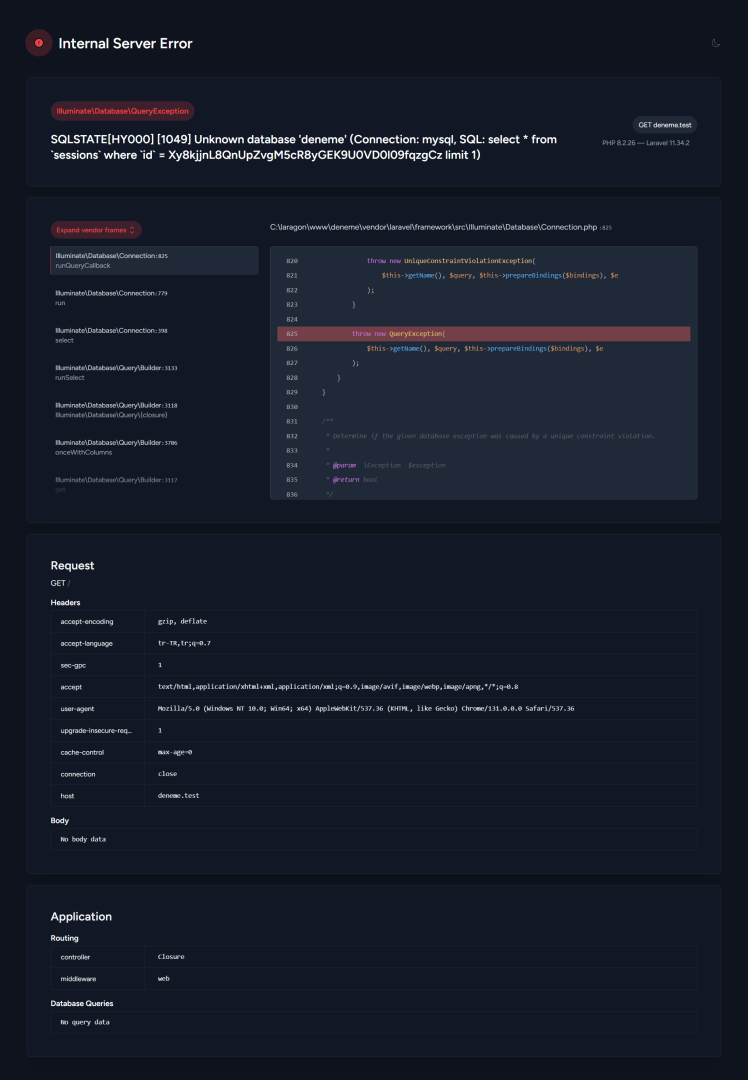This screenshot has height=1080, width=748.
Task: Click the Routing label
Action: pyautogui.click(x=65, y=938)
